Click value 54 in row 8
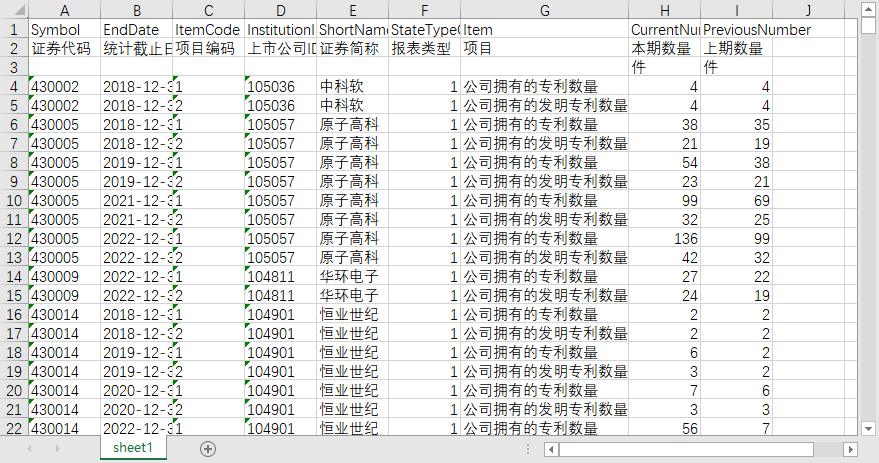The width and height of the screenshot is (879, 463). [664, 163]
